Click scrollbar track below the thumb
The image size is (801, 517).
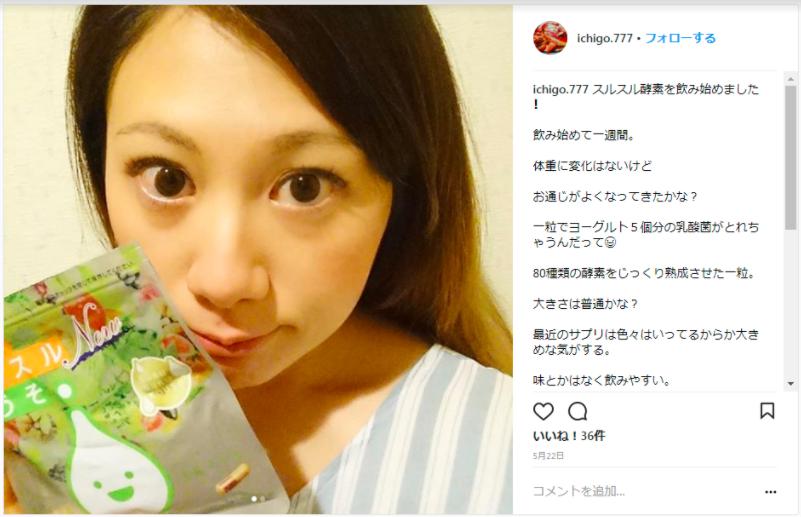click(x=790, y=304)
